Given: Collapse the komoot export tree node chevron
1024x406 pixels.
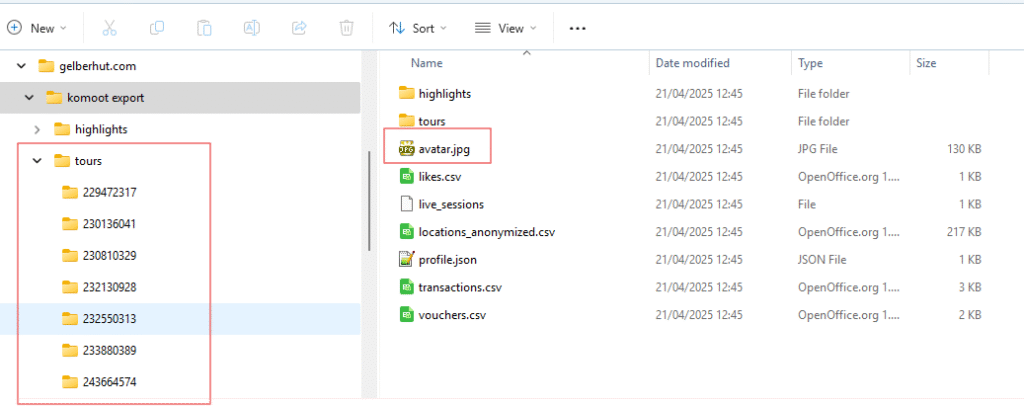Looking at the screenshot, I should pyautogui.click(x=29, y=98).
